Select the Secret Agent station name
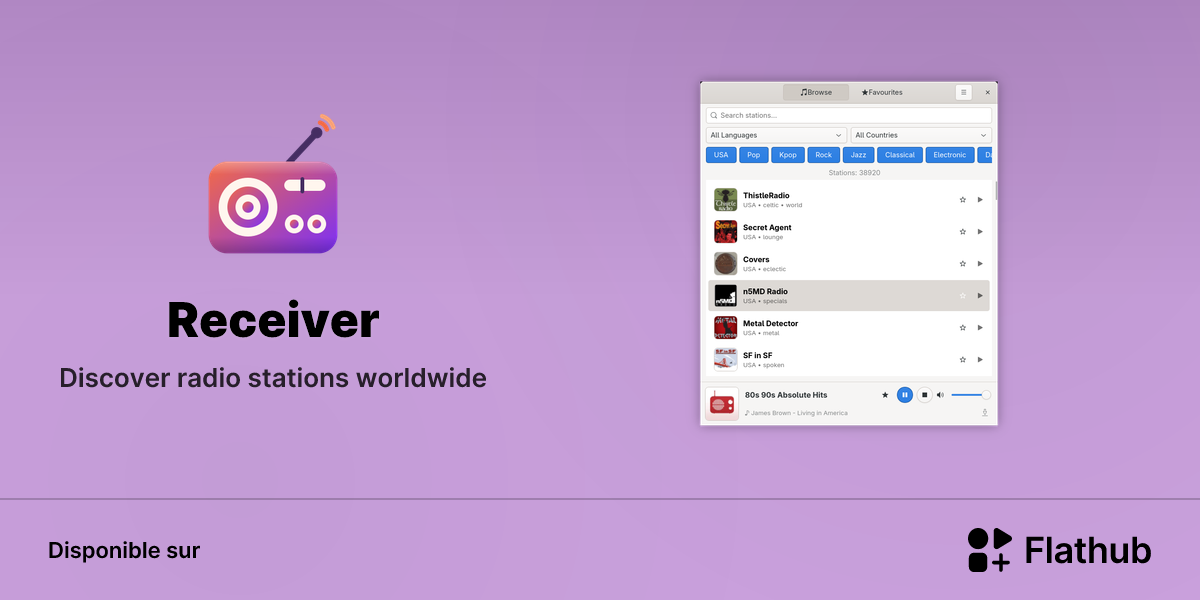The width and height of the screenshot is (1200, 600). [x=767, y=228]
